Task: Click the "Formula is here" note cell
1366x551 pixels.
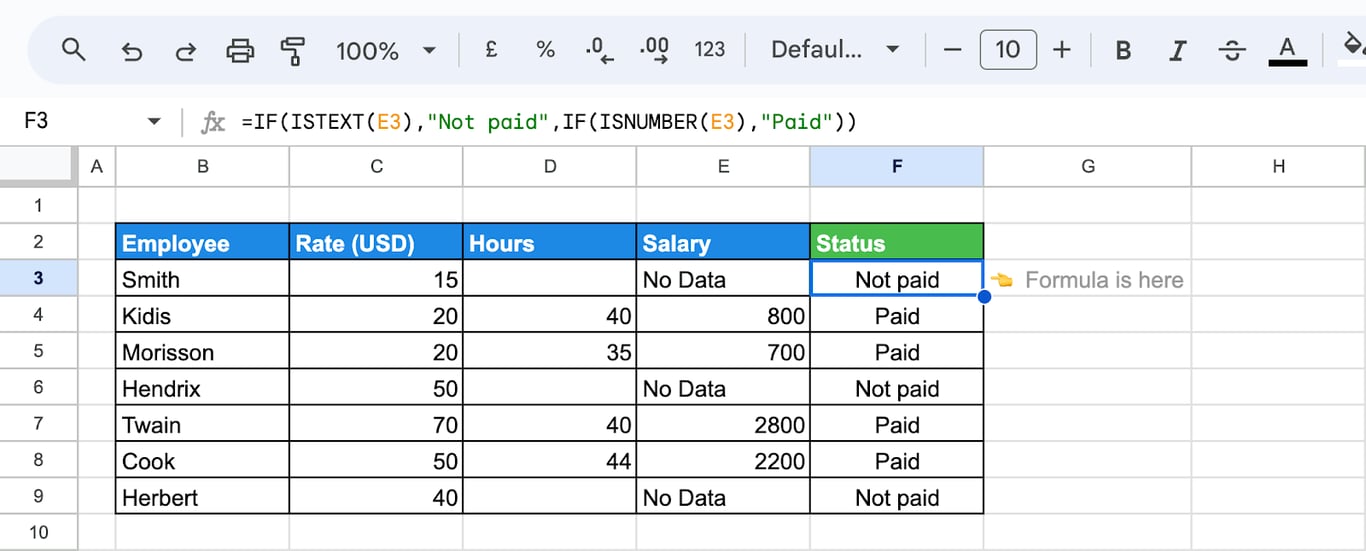Action: coord(1088,278)
